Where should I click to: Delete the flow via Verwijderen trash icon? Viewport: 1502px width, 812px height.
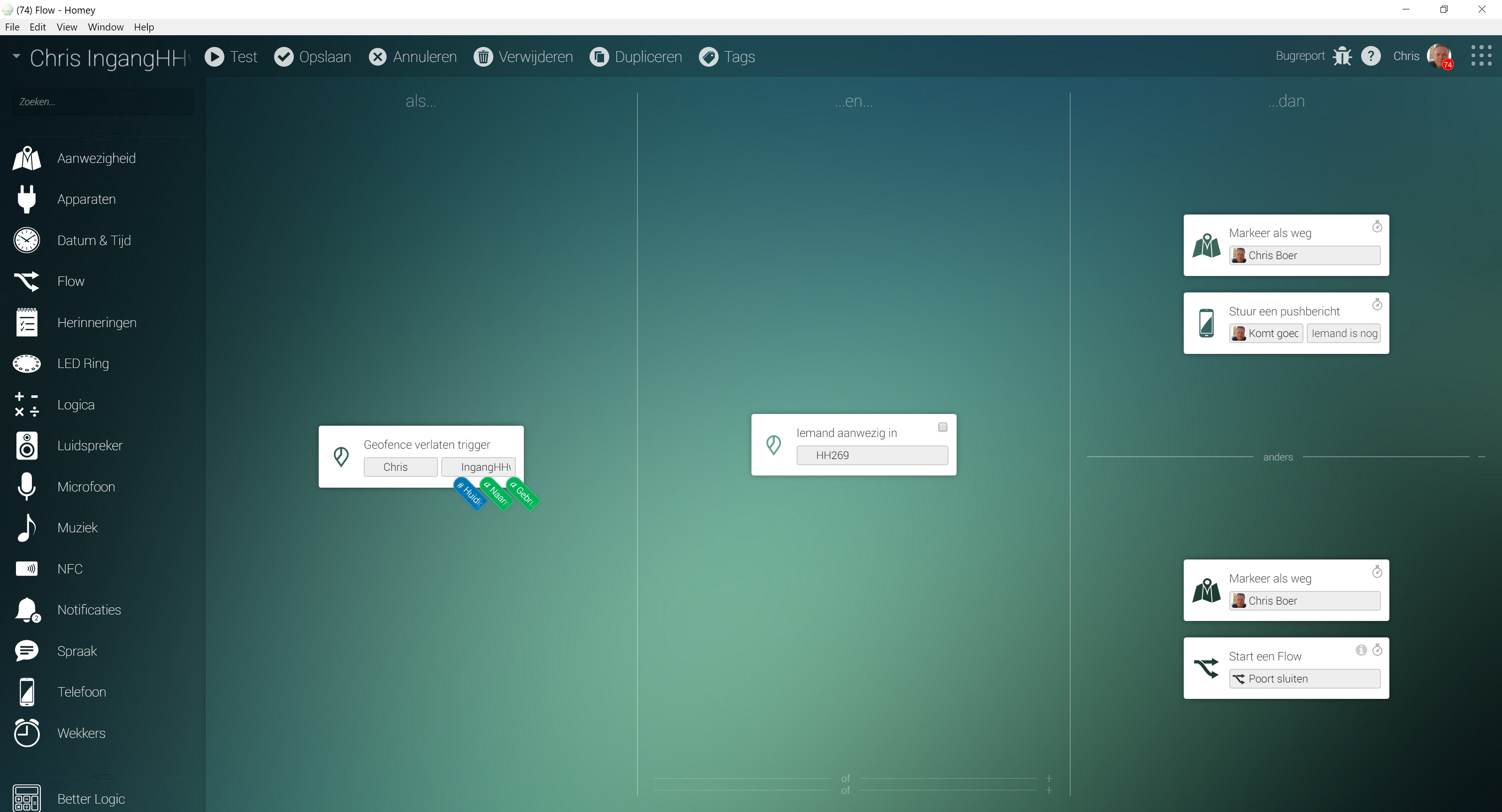coord(483,56)
